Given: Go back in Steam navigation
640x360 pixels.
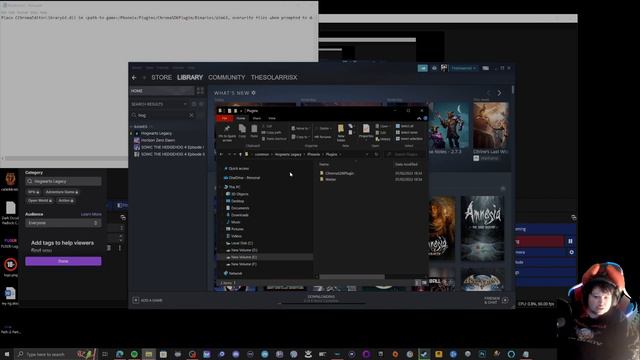Looking at the screenshot, I should [x=134, y=78].
